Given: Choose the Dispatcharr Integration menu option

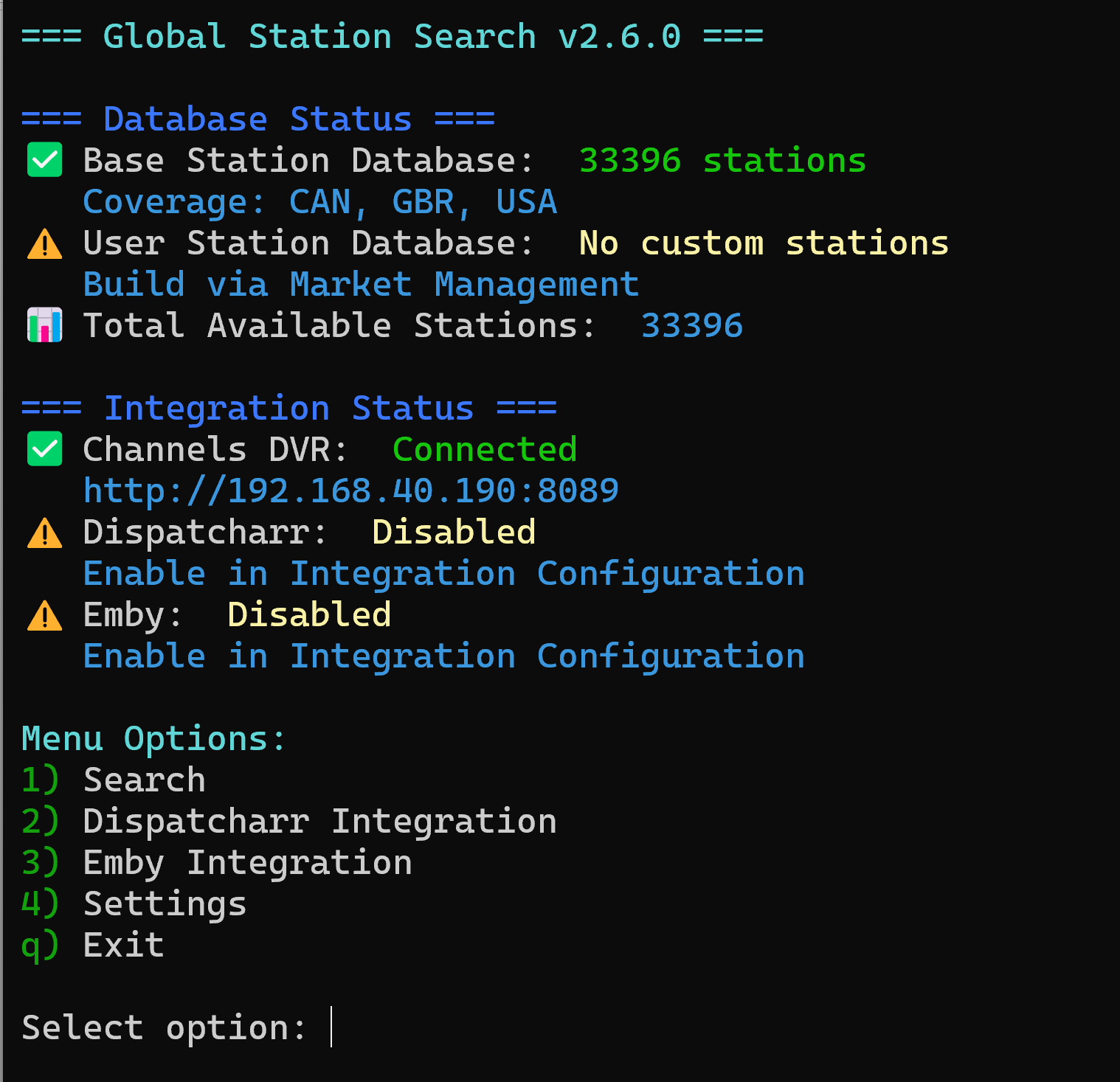Looking at the screenshot, I should (x=319, y=822).
